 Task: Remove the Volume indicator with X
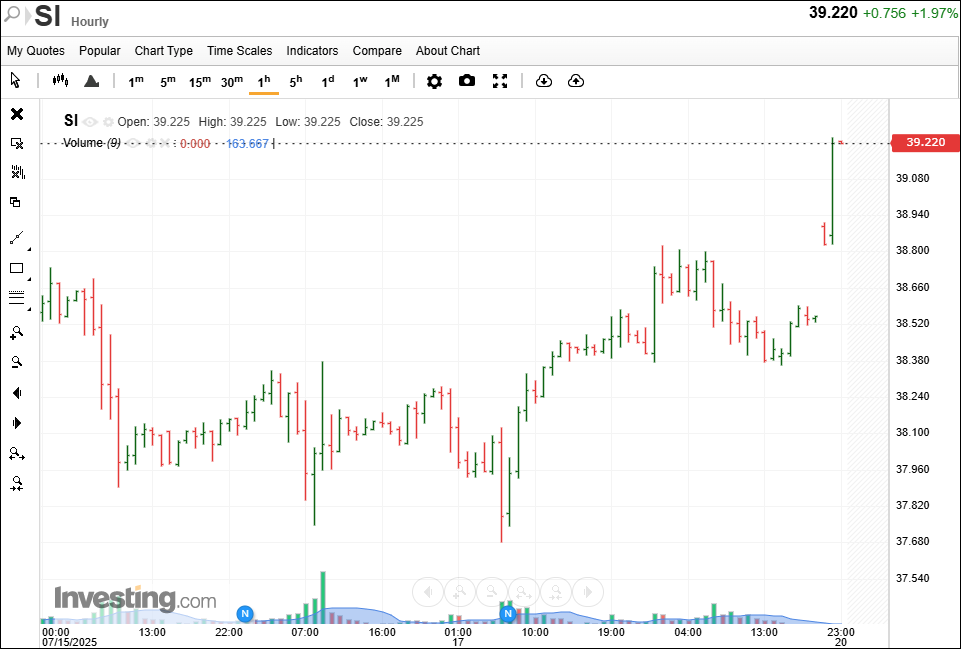coord(164,143)
